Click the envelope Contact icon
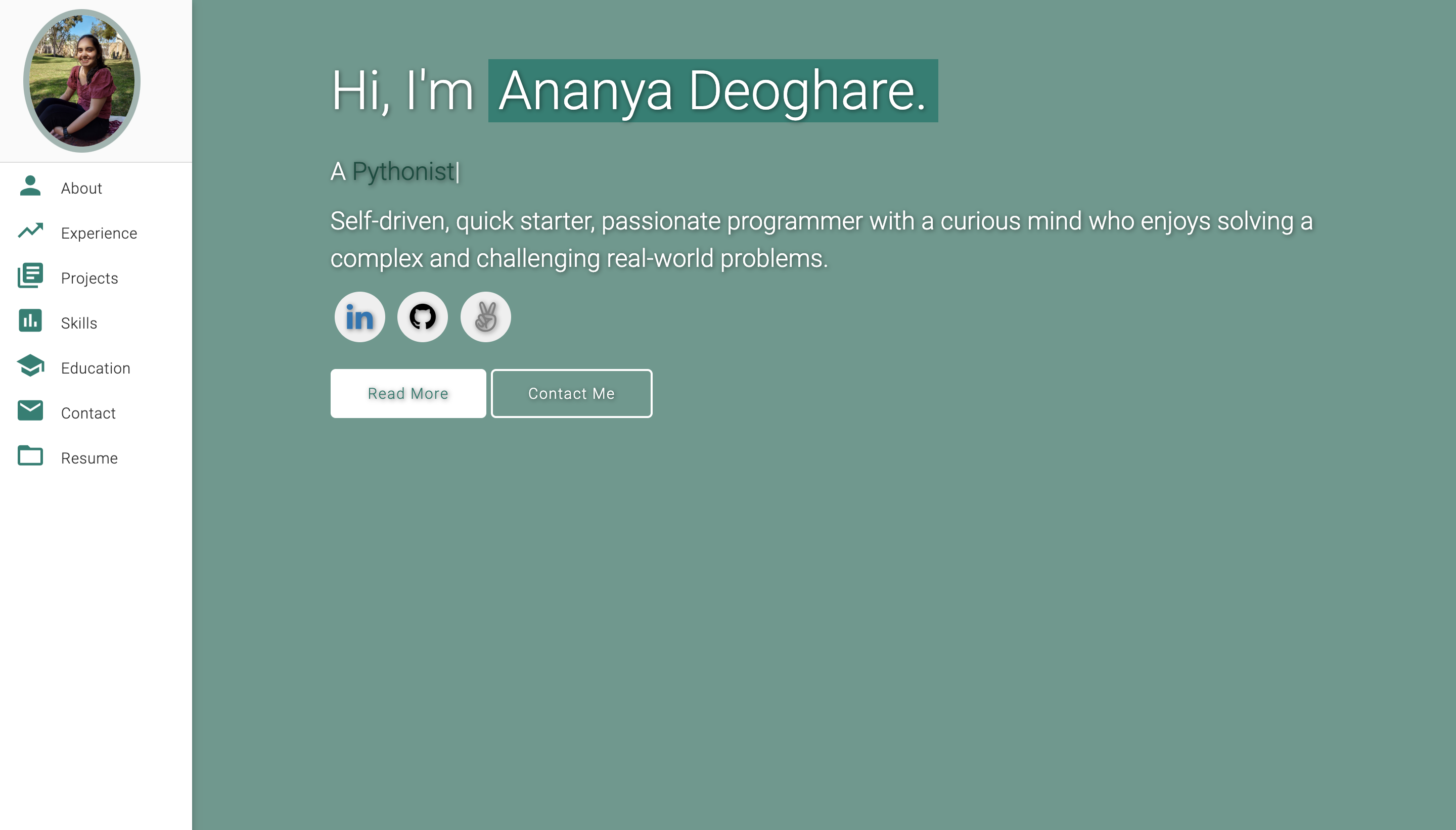1456x830 pixels. click(x=30, y=411)
